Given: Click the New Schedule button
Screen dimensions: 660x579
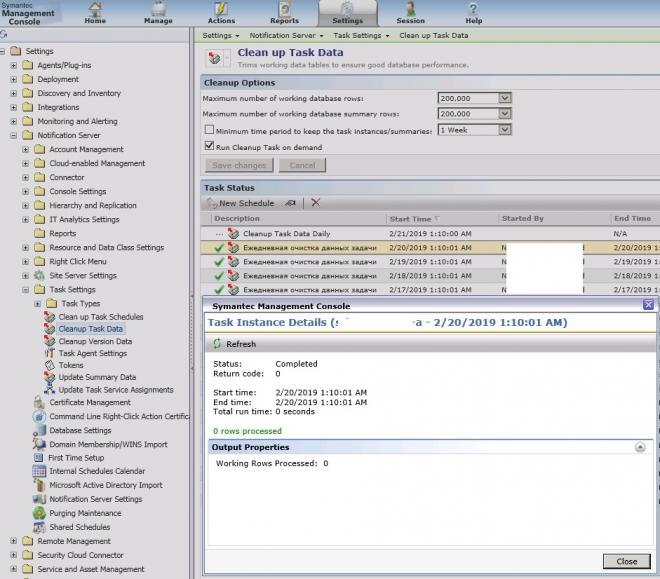Looking at the screenshot, I should point(241,203).
